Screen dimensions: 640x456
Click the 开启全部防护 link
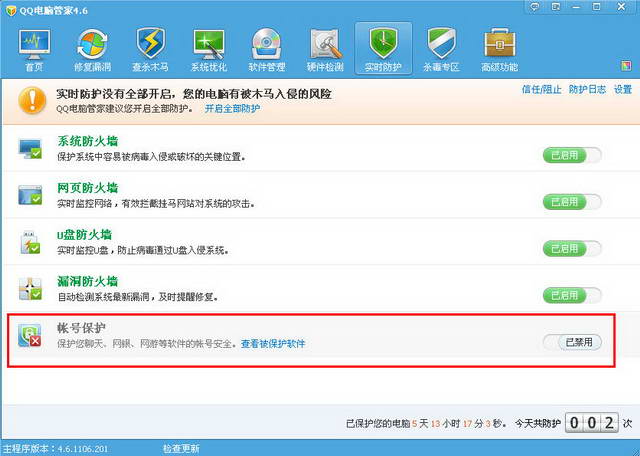232,108
